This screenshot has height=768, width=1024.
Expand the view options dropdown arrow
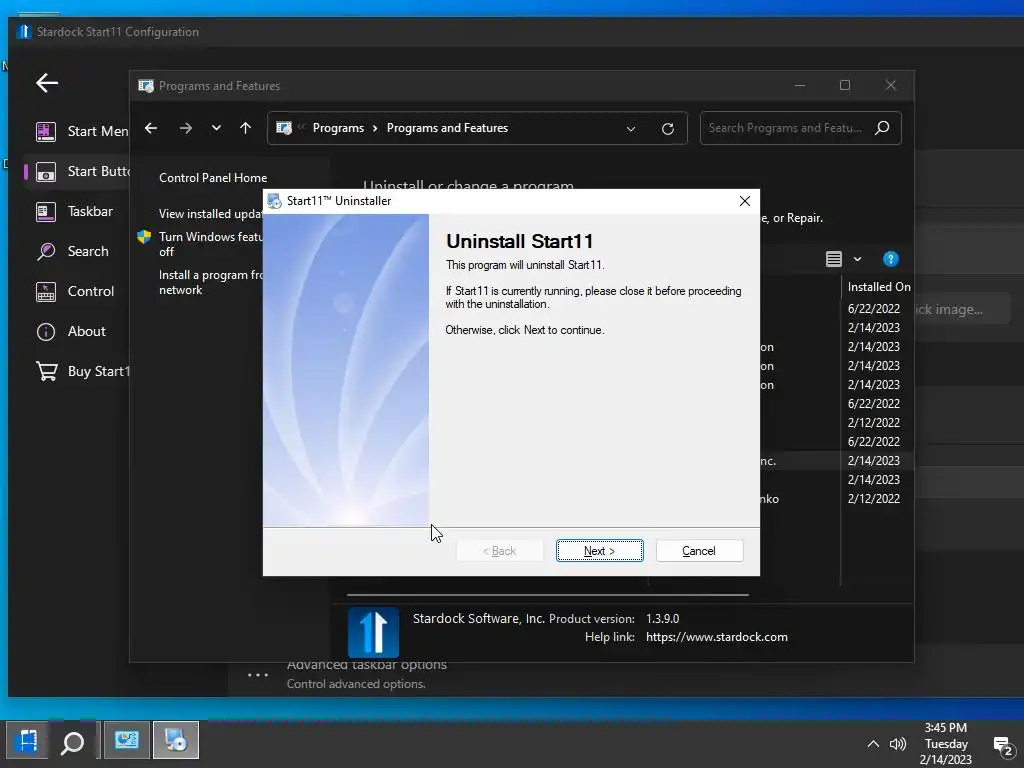click(x=857, y=259)
